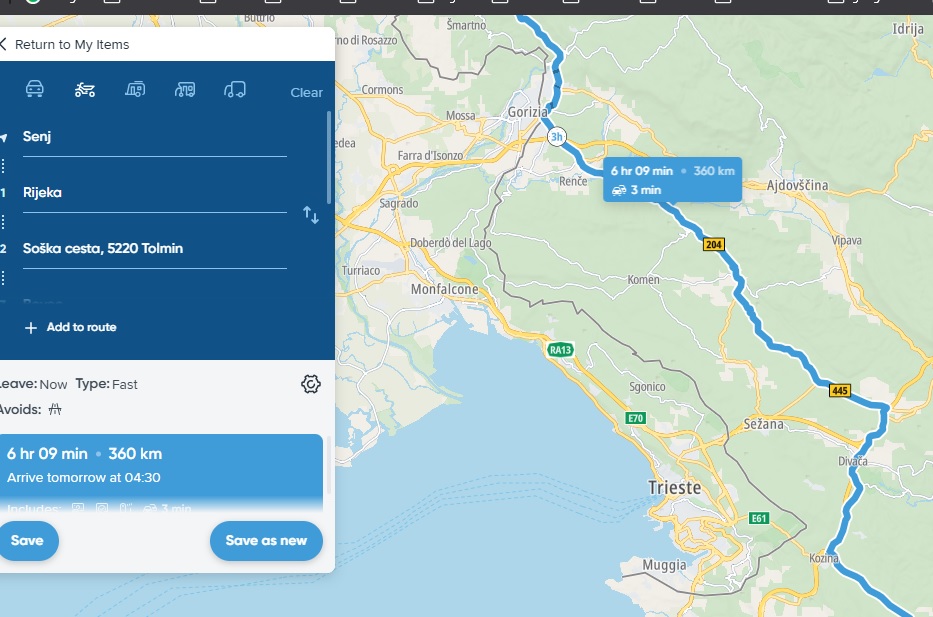Click the Sgonico label on map
Viewport: 933px width, 617px height.
click(x=647, y=387)
